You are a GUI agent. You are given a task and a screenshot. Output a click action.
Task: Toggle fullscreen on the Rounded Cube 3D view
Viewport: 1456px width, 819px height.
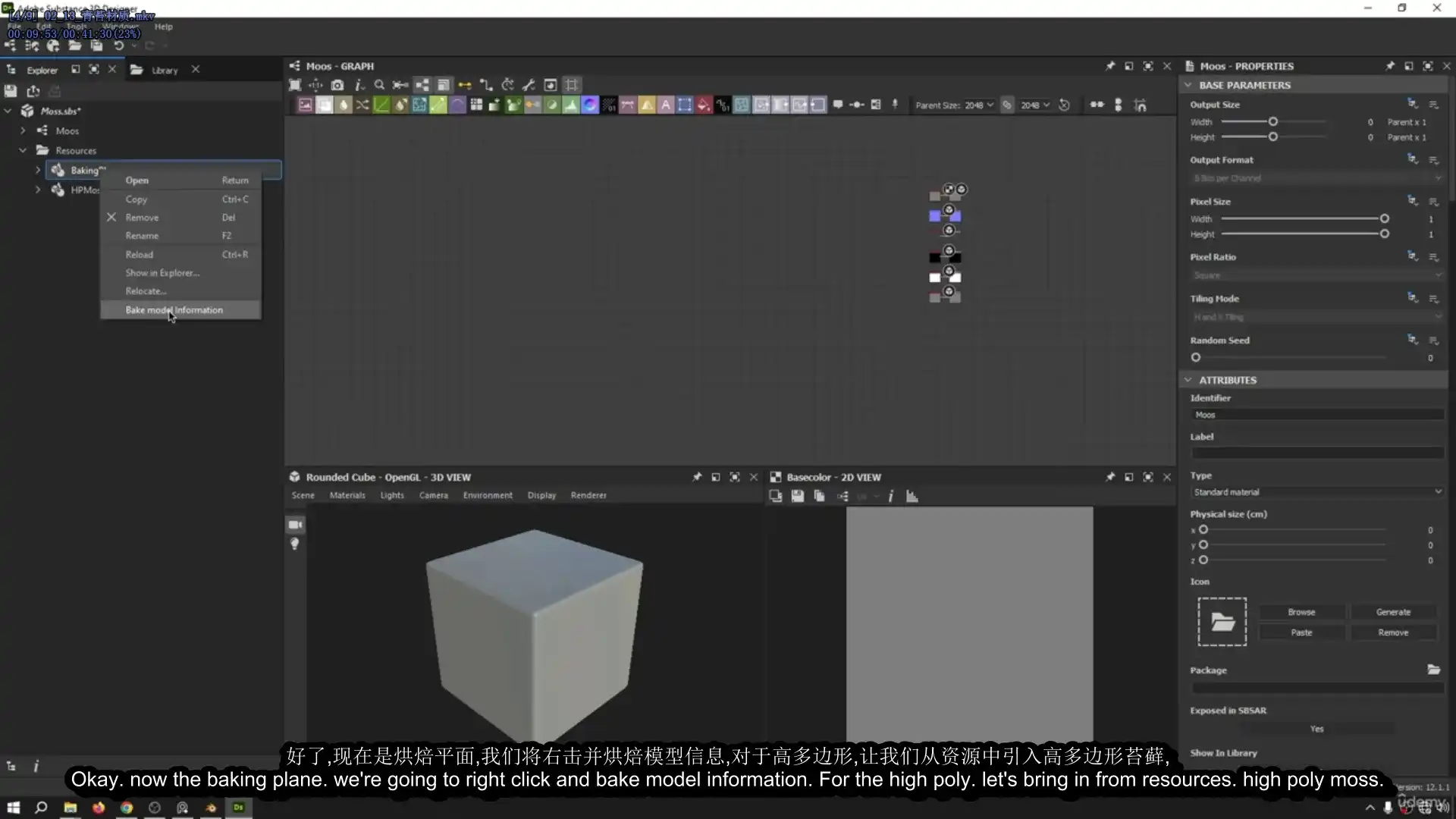734,477
